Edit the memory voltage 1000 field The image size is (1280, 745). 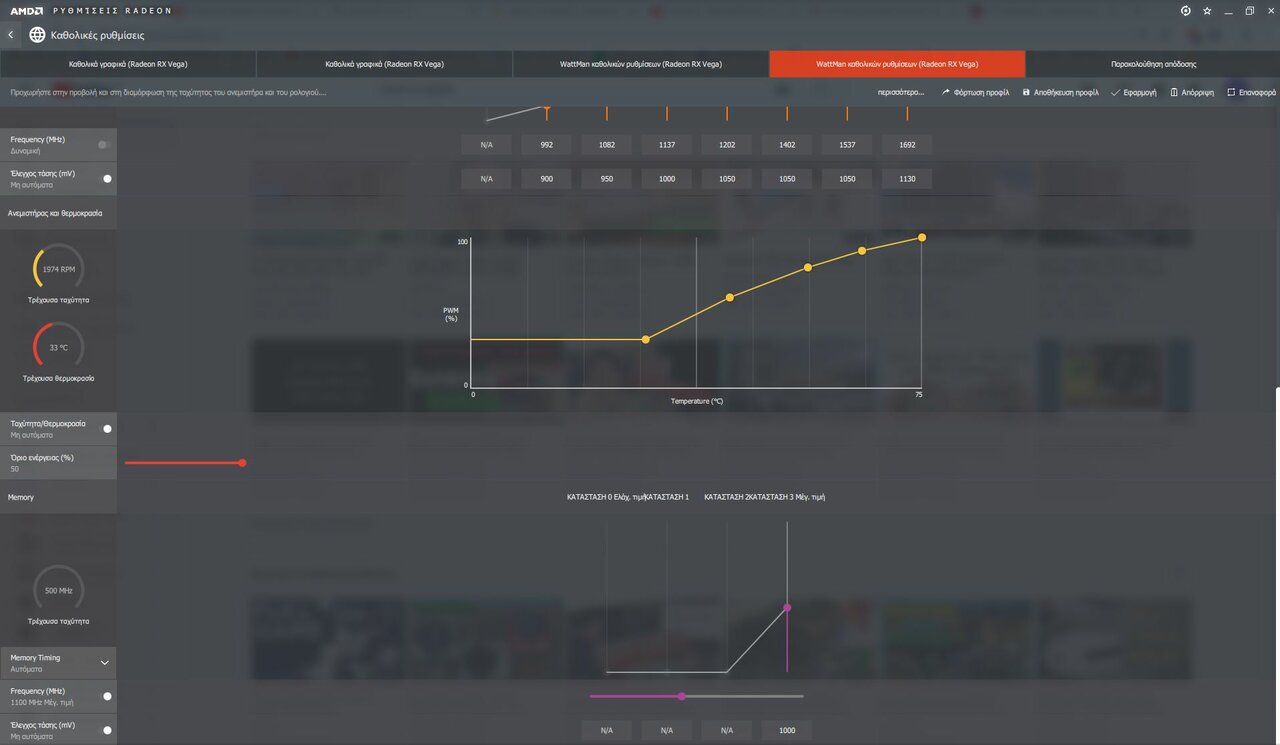point(787,730)
